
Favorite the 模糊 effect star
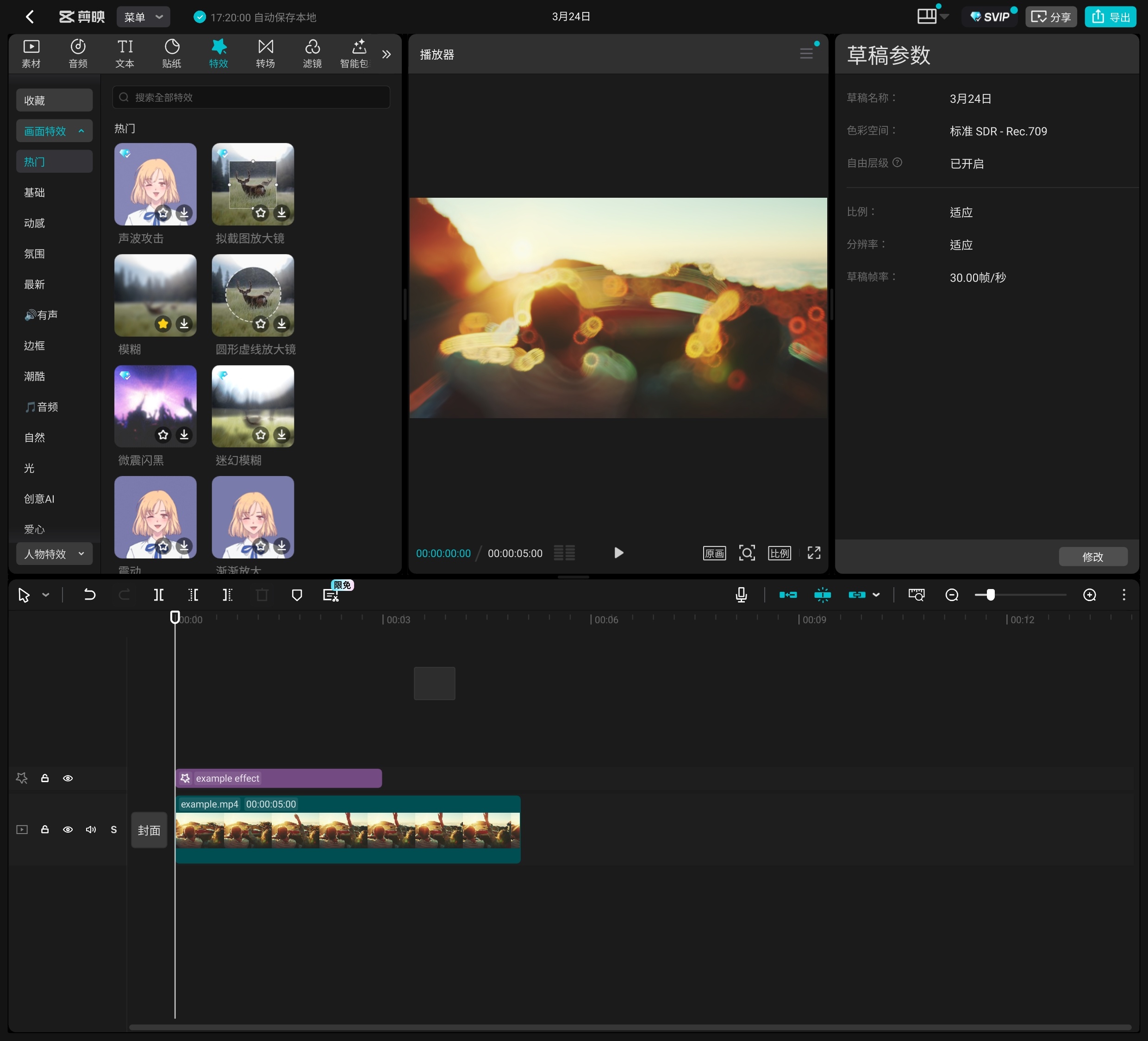coord(163,324)
